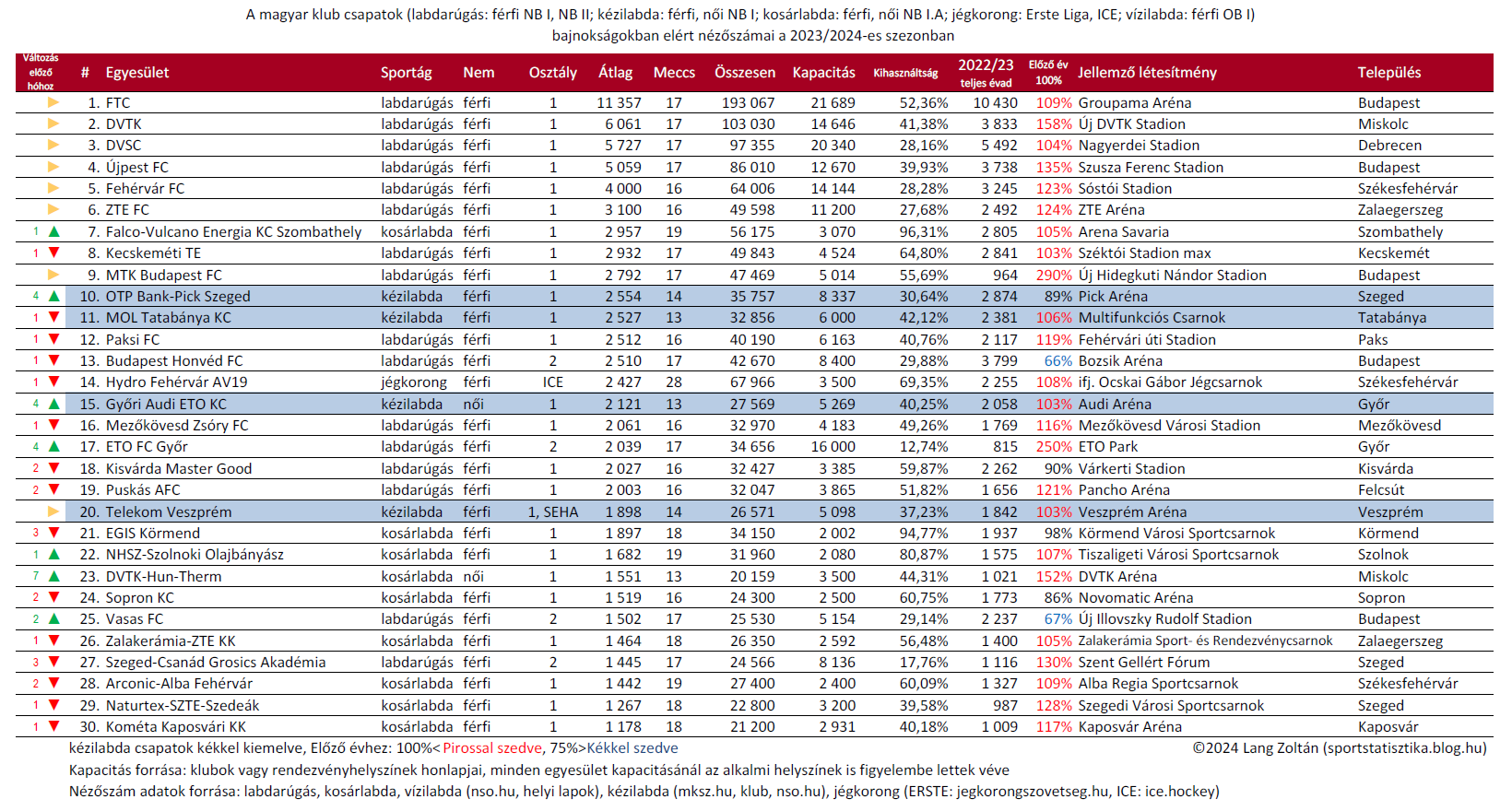This screenshot has height=811, width=1512.
Task: Click the Nagyerdei Stadion cell
Action: pyautogui.click(x=1139, y=145)
